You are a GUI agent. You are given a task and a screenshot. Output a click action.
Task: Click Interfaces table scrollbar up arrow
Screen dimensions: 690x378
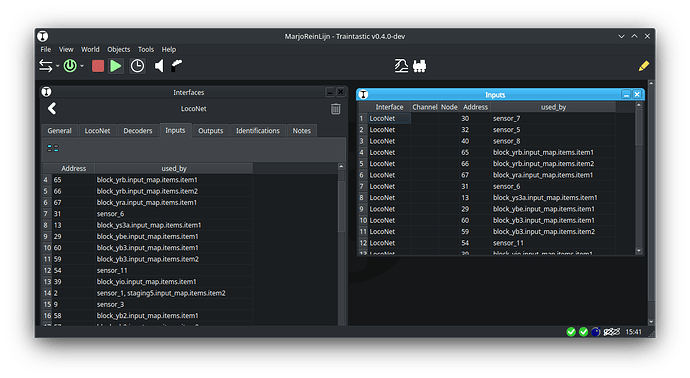[341, 167]
